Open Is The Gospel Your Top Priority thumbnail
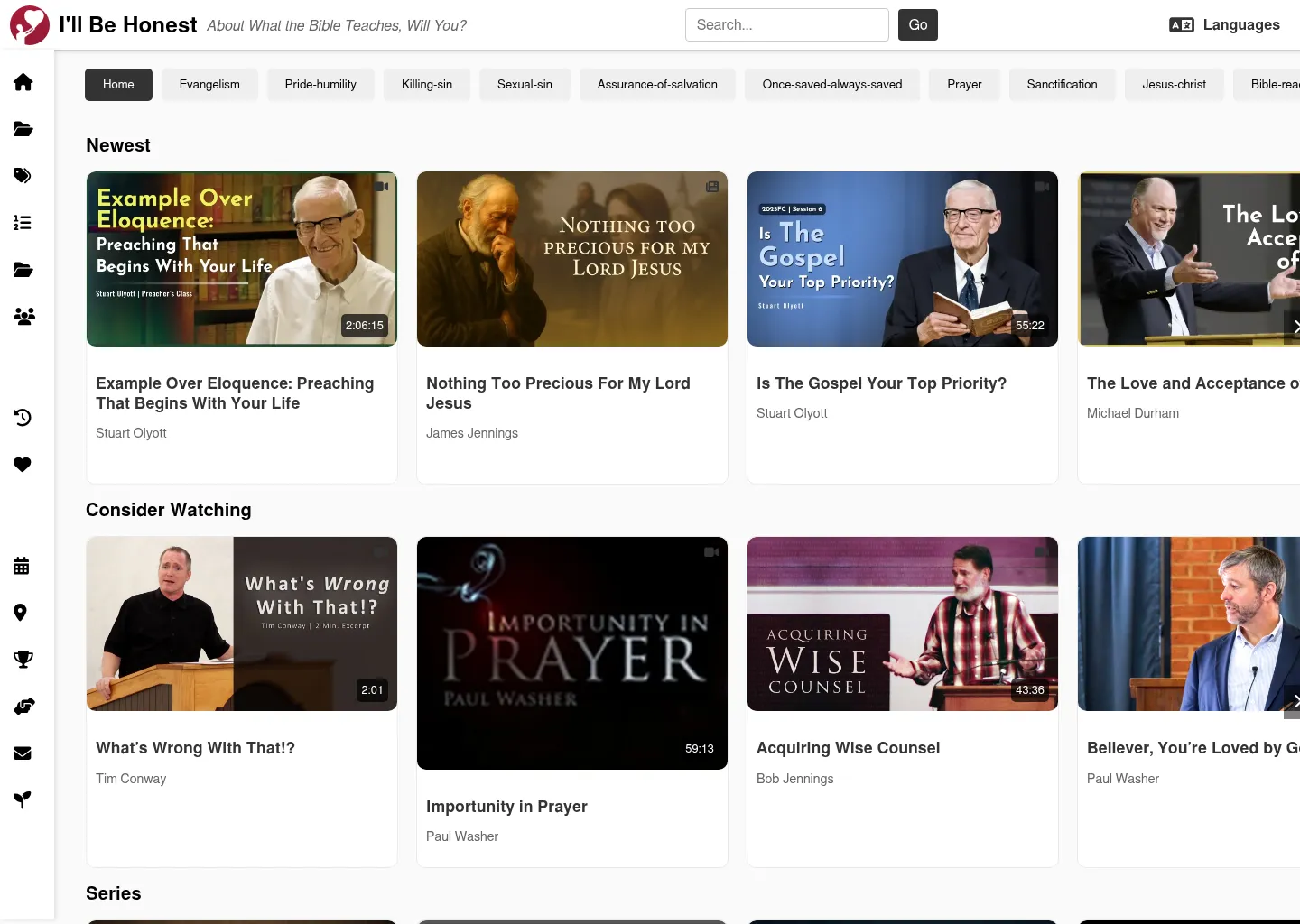The image size is (1300, 924). tap(903, 259)
